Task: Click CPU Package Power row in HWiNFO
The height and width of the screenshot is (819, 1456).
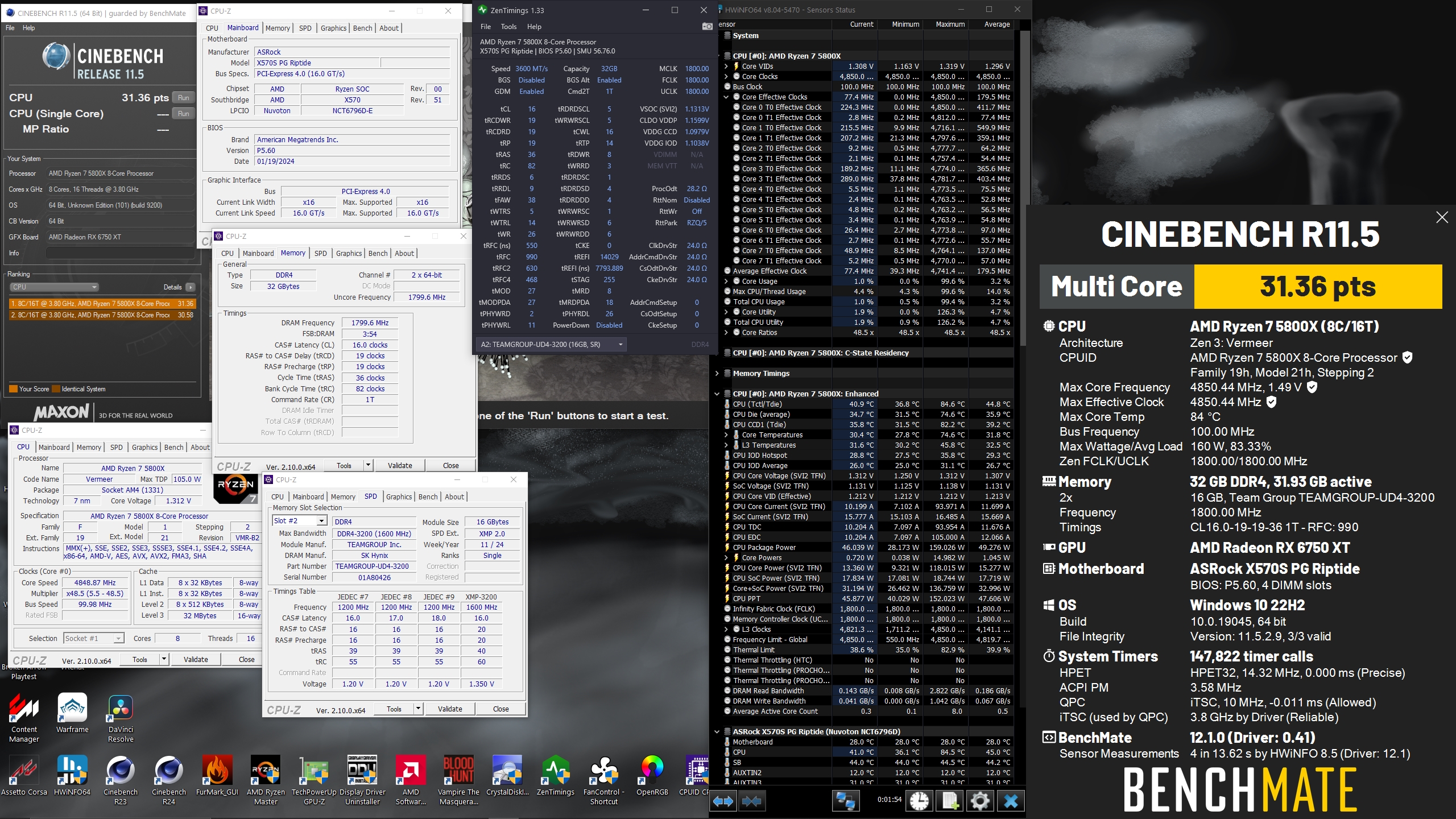Action: pyautogui.click(x=867, y=548)
